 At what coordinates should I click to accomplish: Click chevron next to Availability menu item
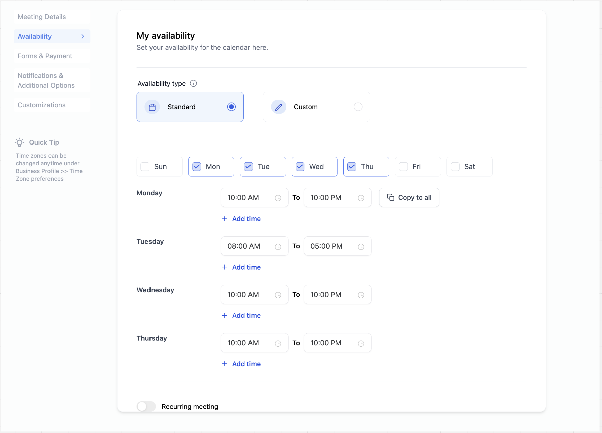point(83,36)
